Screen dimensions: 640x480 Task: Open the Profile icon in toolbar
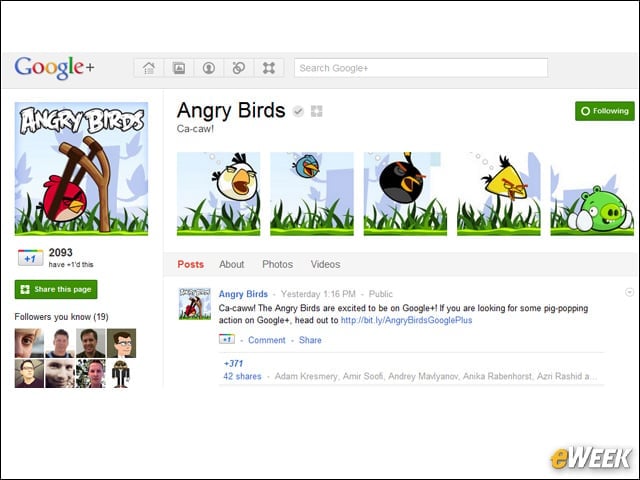[209, 68]
